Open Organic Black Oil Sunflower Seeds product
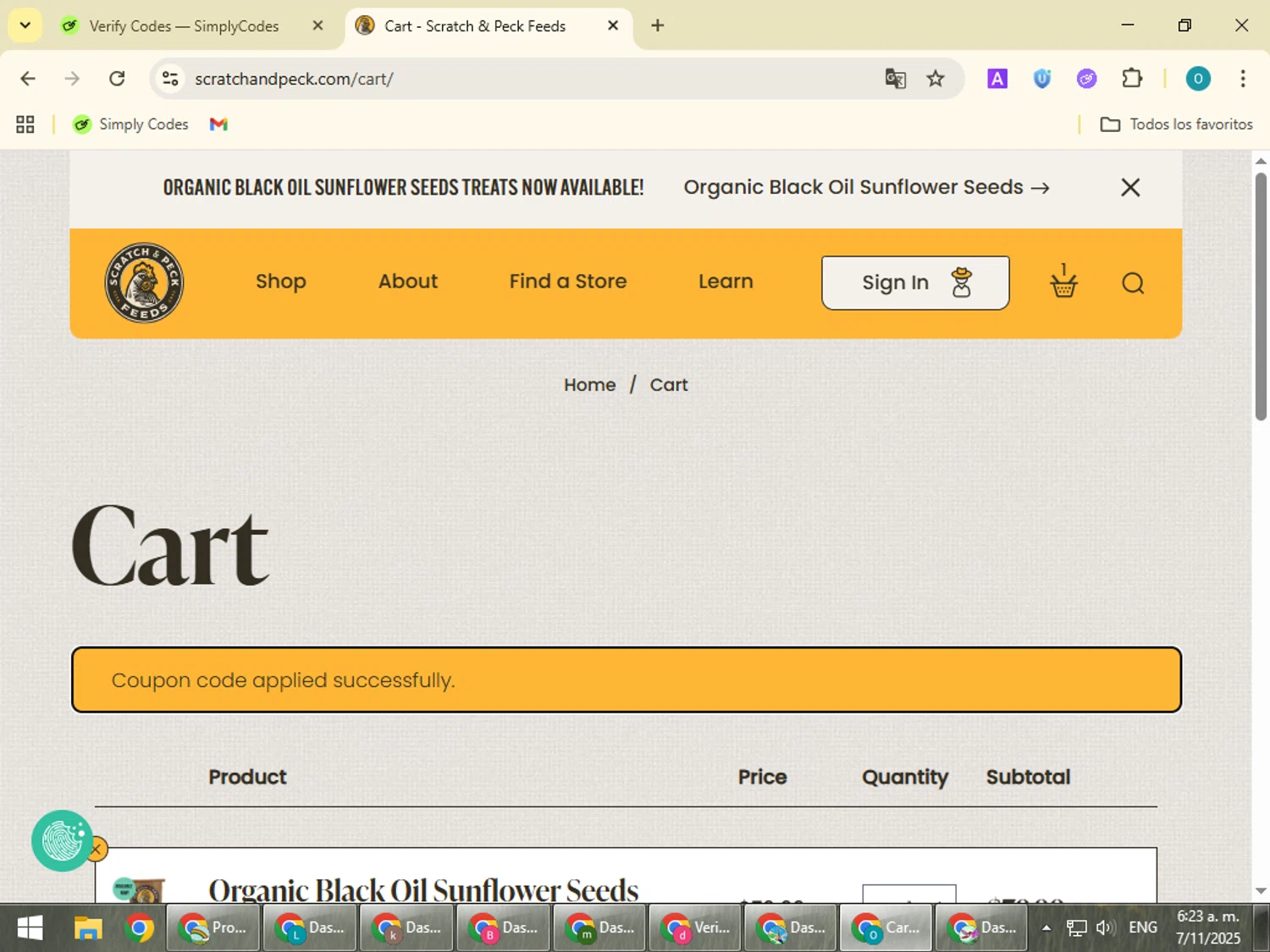 point(423,889)
